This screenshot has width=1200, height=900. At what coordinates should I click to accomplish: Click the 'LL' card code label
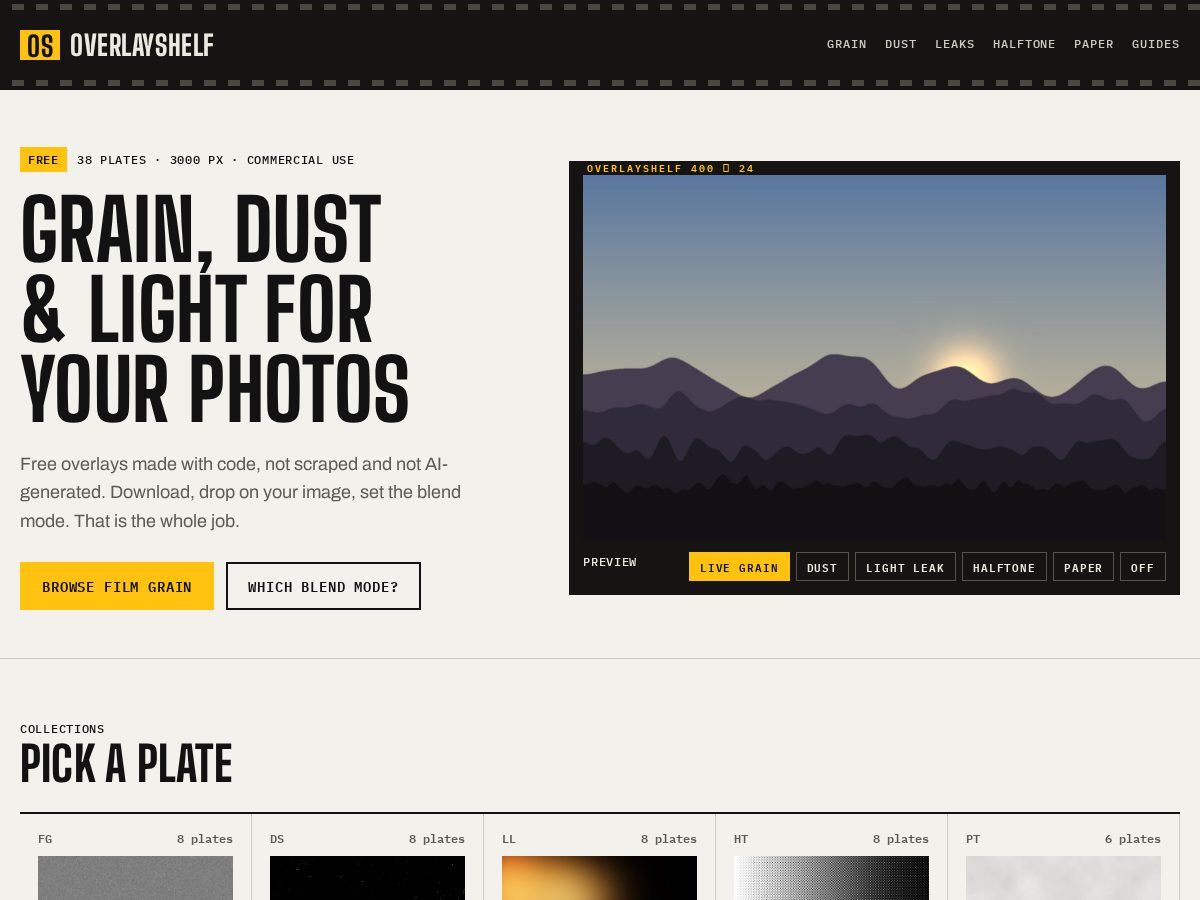click(x=509, y=839)
